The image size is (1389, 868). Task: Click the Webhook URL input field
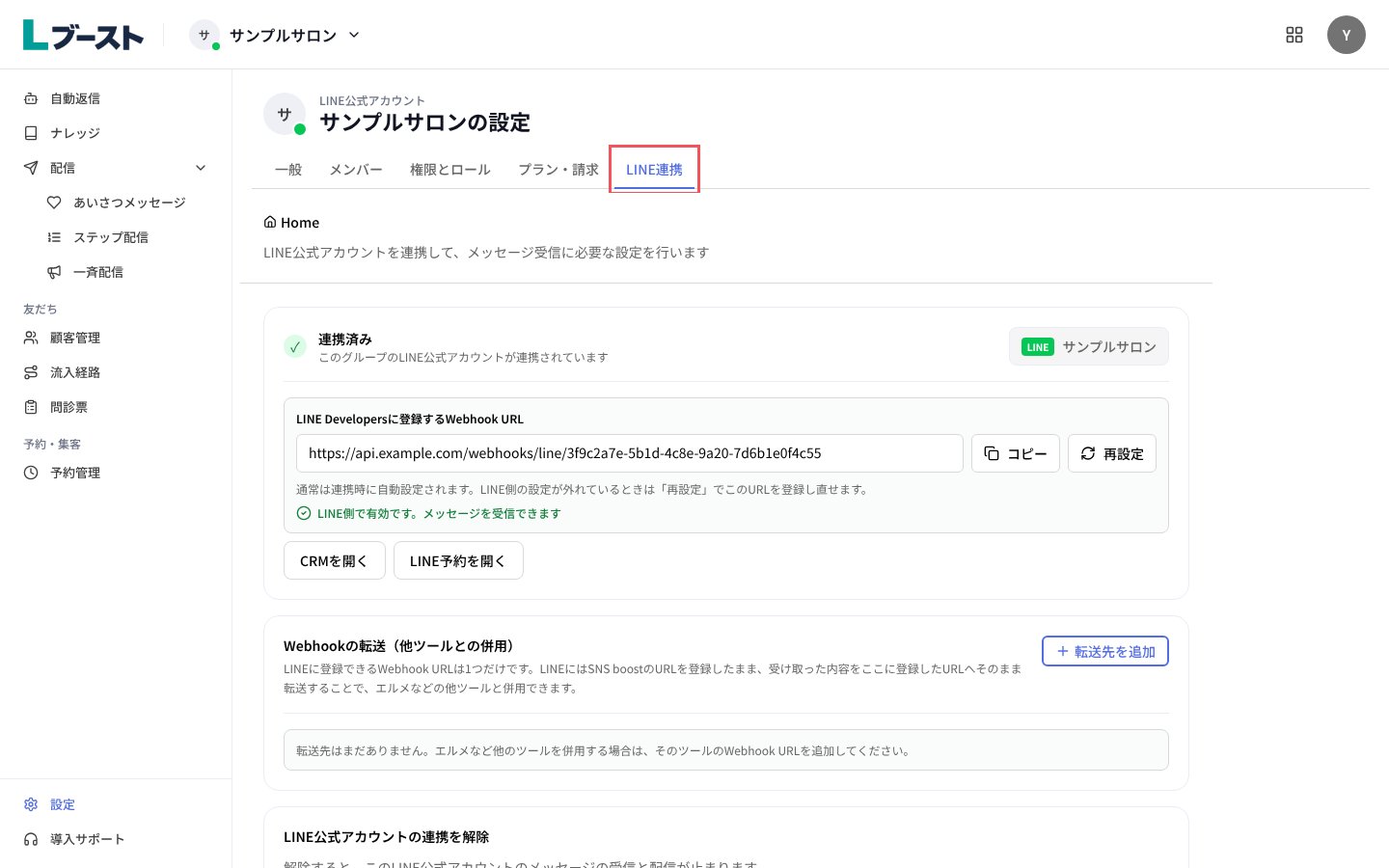click(630, 453)
